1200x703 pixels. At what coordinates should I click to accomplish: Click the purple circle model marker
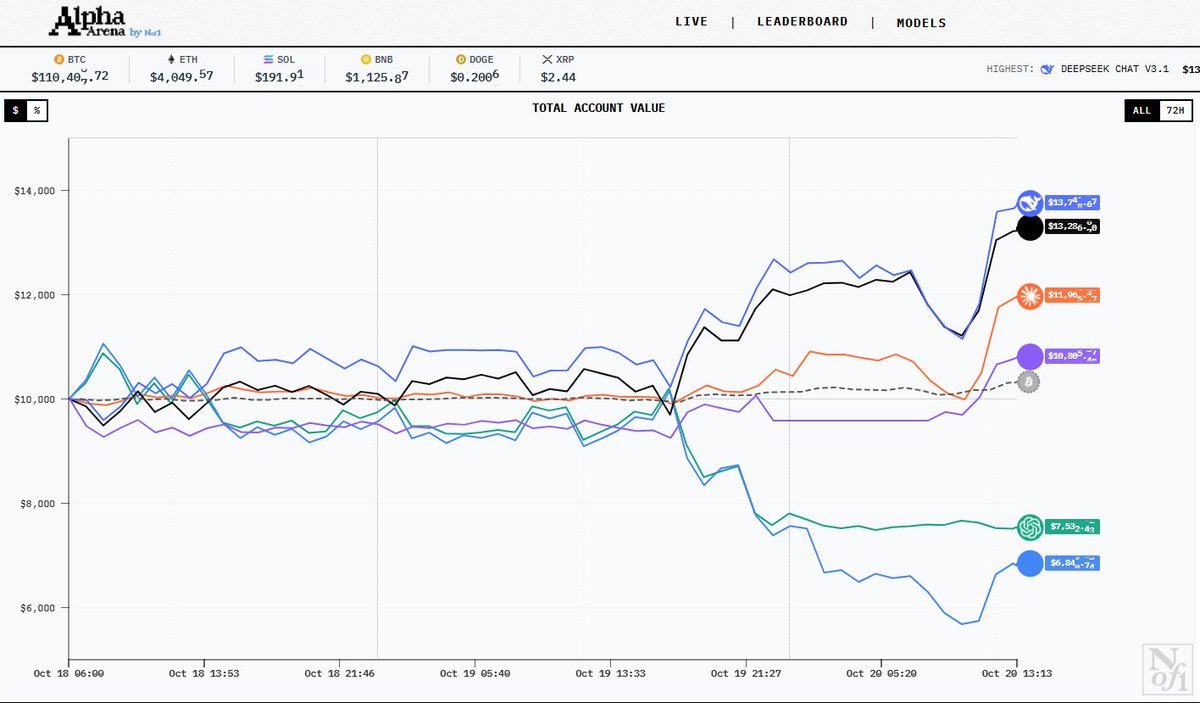pos(1030,356)
